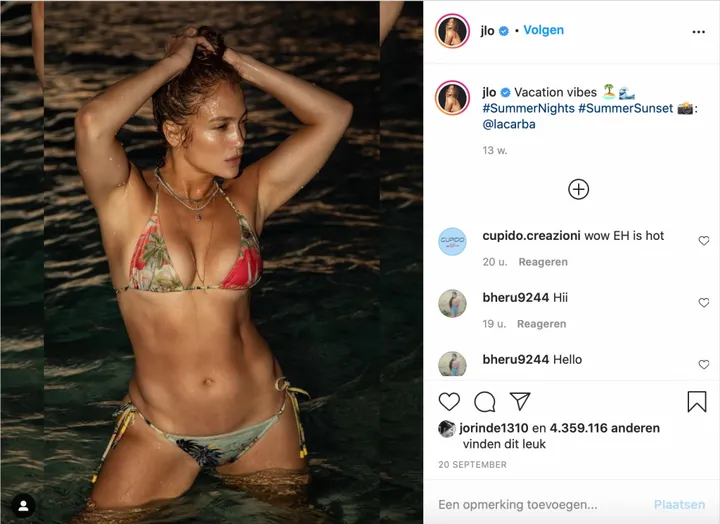Like cupido.creazioni's comment
720x524 pixels.
tap(703, 241)
